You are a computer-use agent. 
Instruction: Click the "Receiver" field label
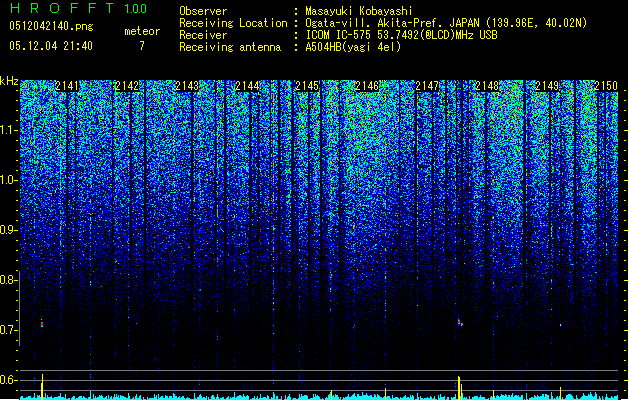pos(203,35)
